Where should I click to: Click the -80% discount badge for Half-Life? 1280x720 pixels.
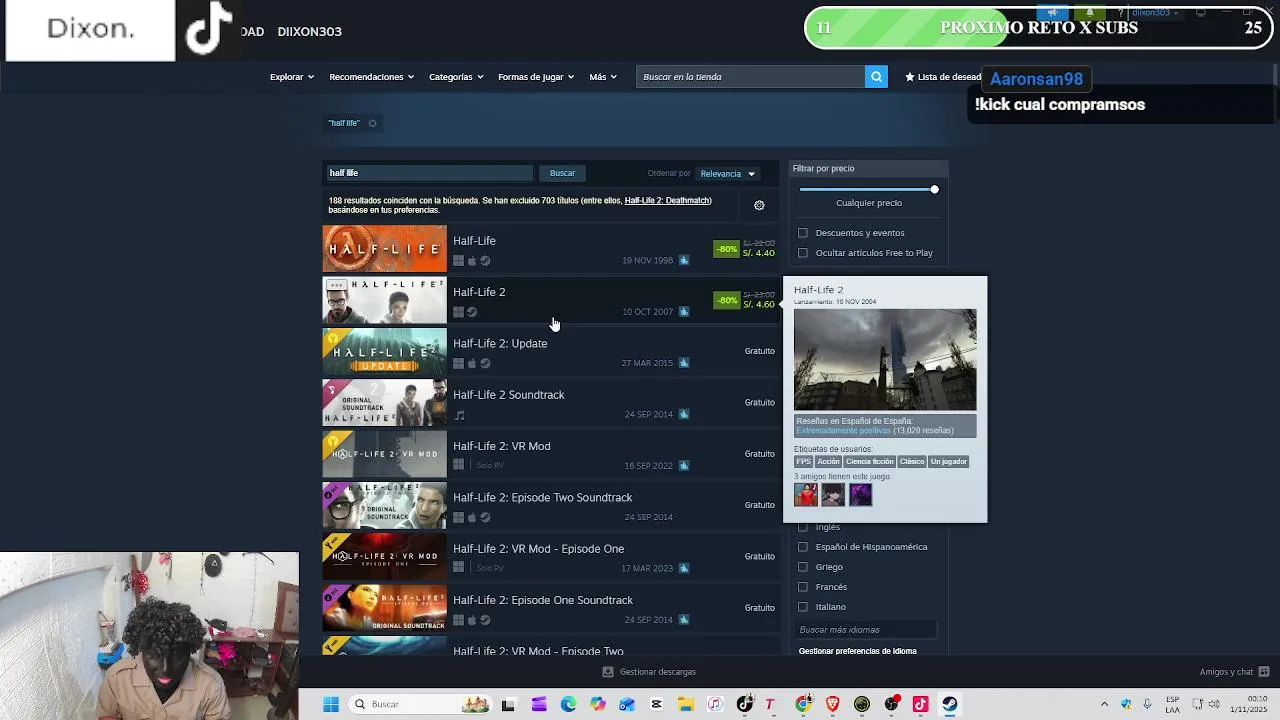pos(727,249)
